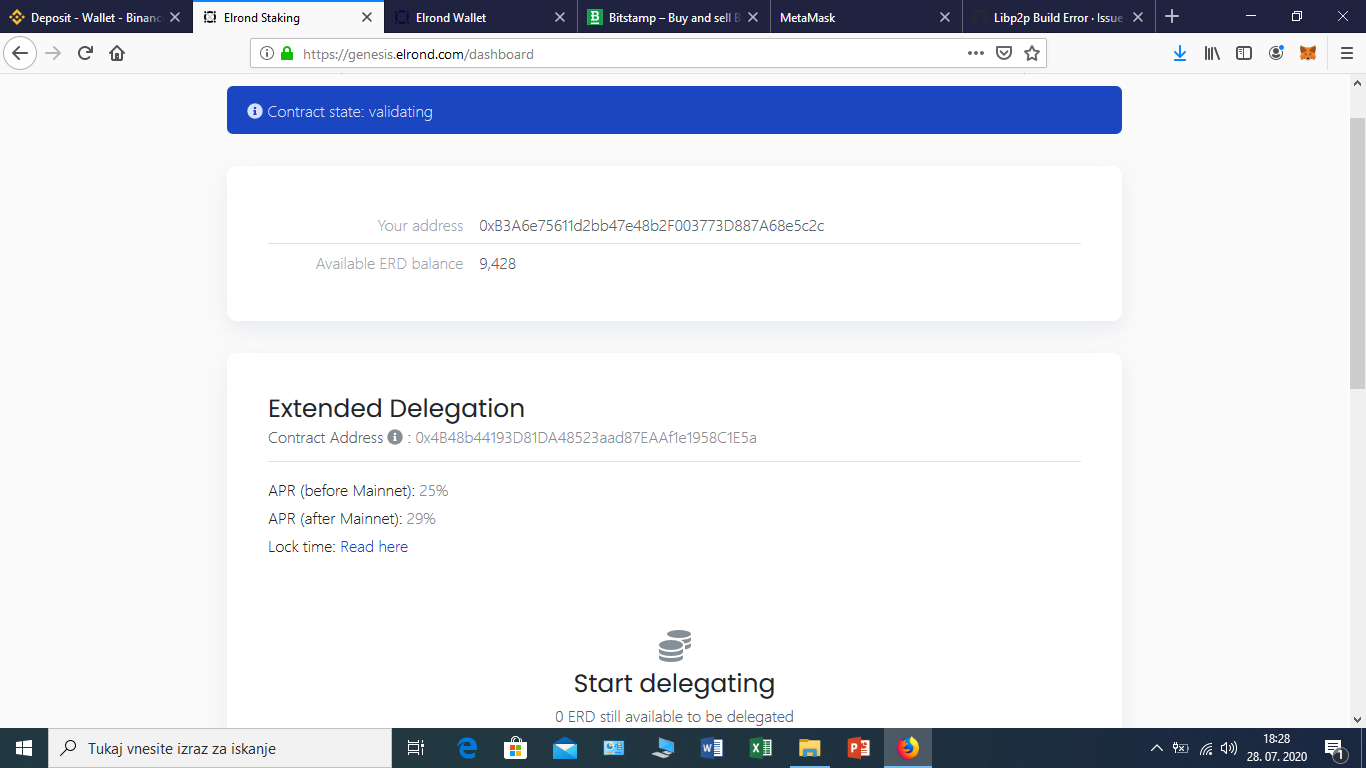Click inside the address bar

[600, 53]
